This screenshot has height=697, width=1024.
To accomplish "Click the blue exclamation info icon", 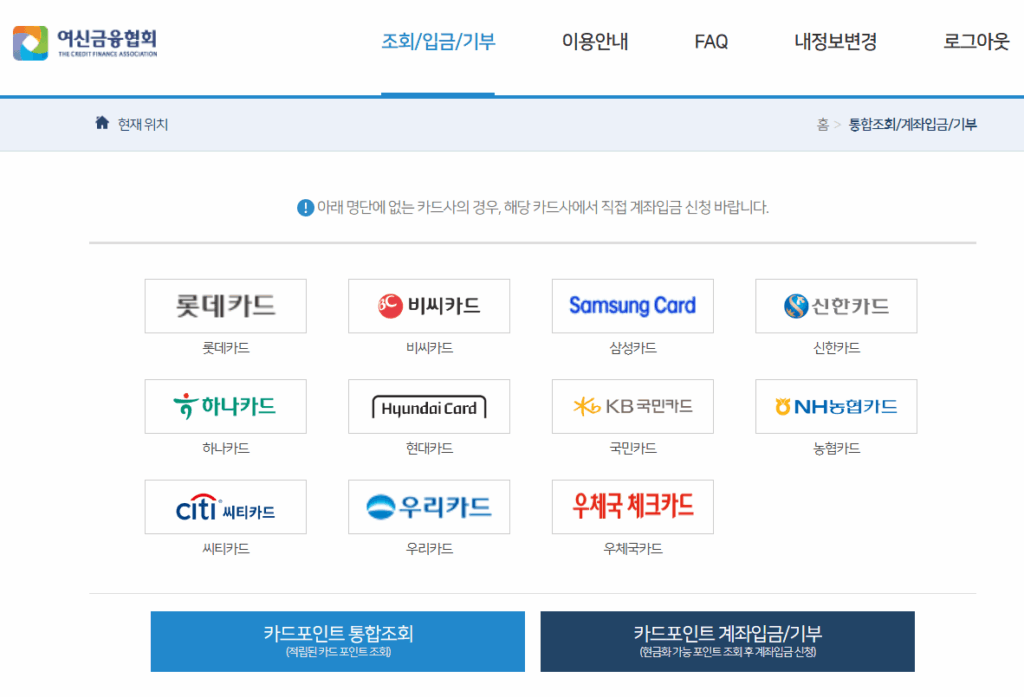I will coord(305,208).
